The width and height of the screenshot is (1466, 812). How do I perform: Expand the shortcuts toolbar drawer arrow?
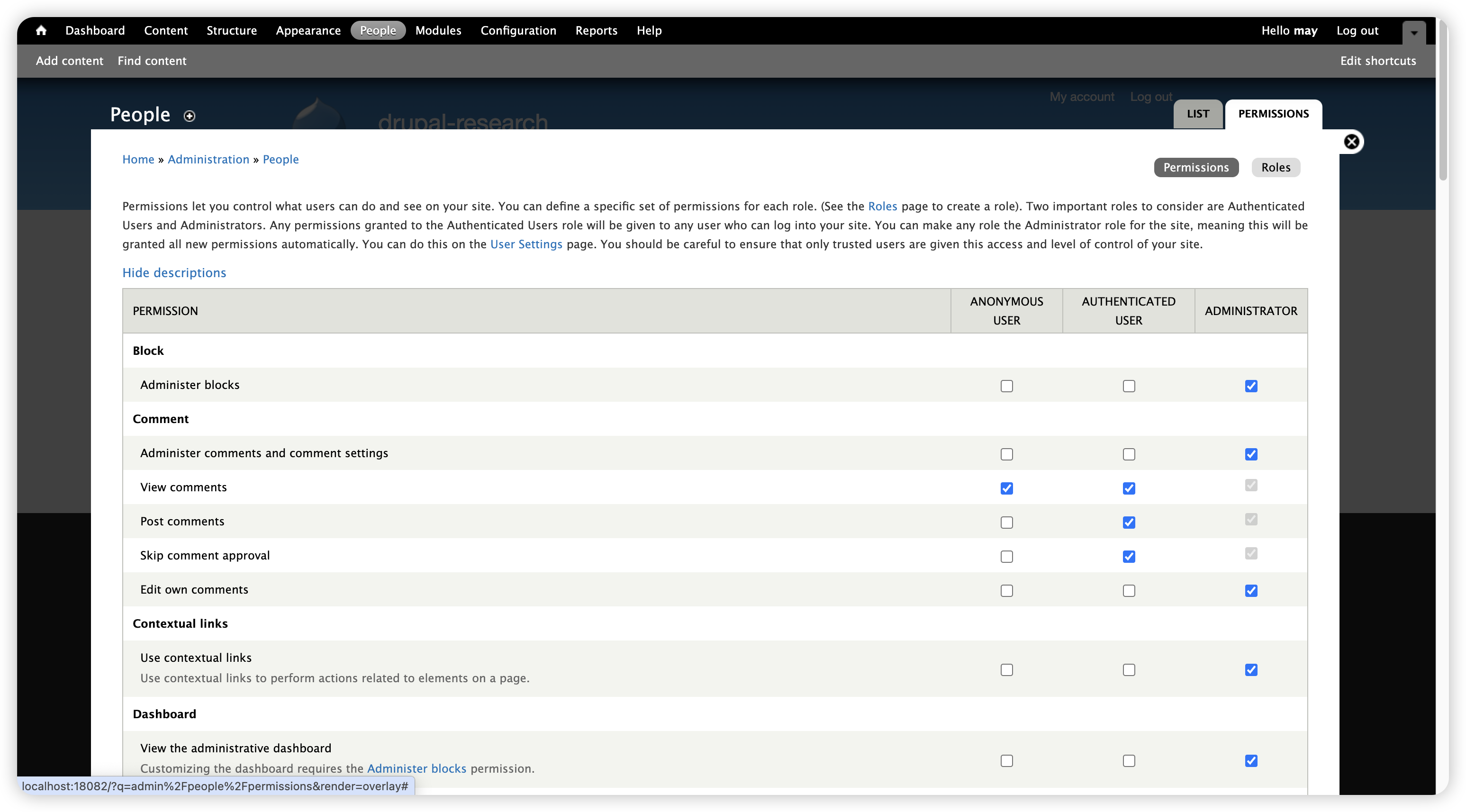(x=1414, y=32)
